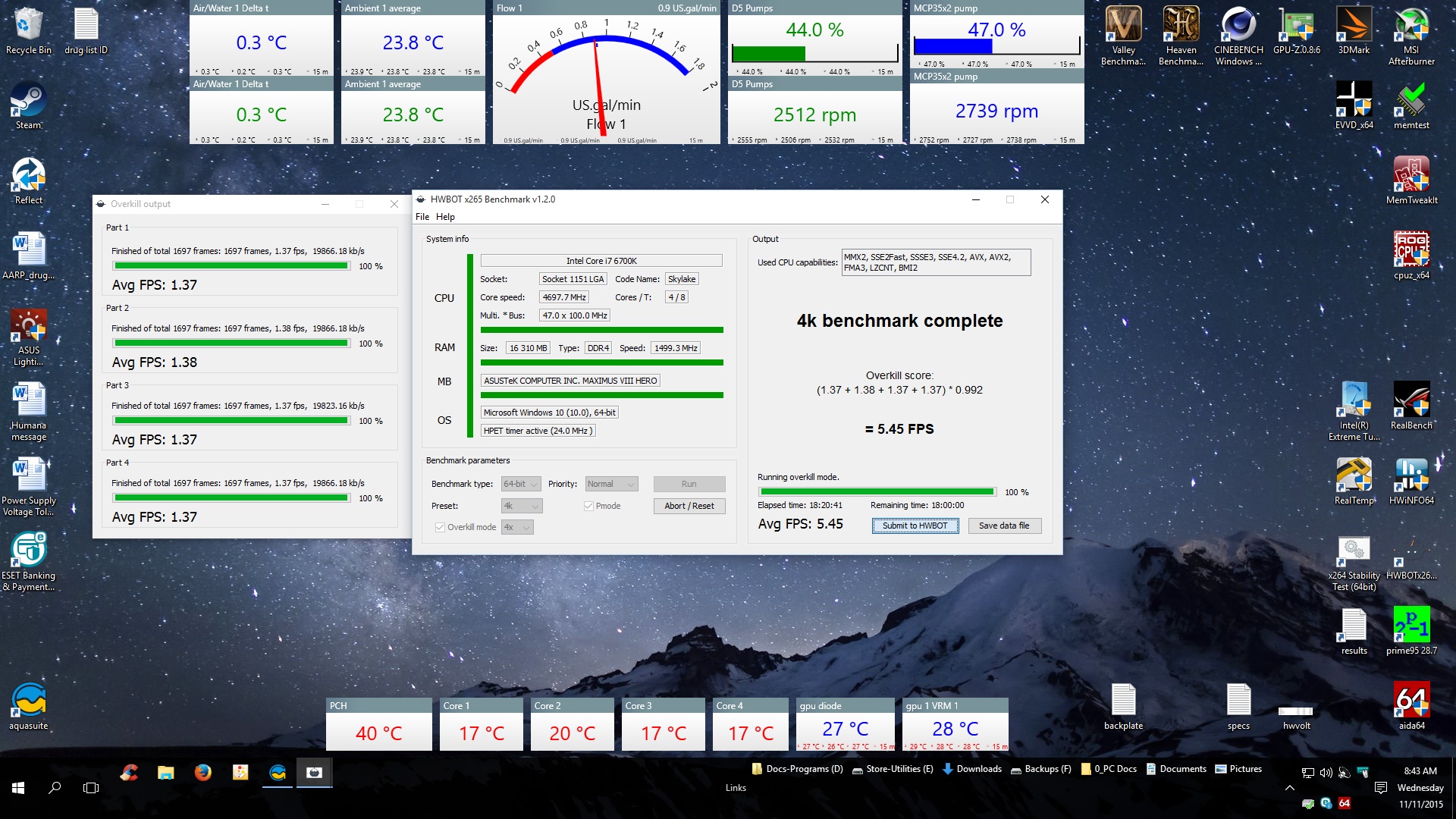The height and width of the screenshot is (819, 1456).
Task: Open the Documents taskbar link
Action: click(x=1176, y=769)
